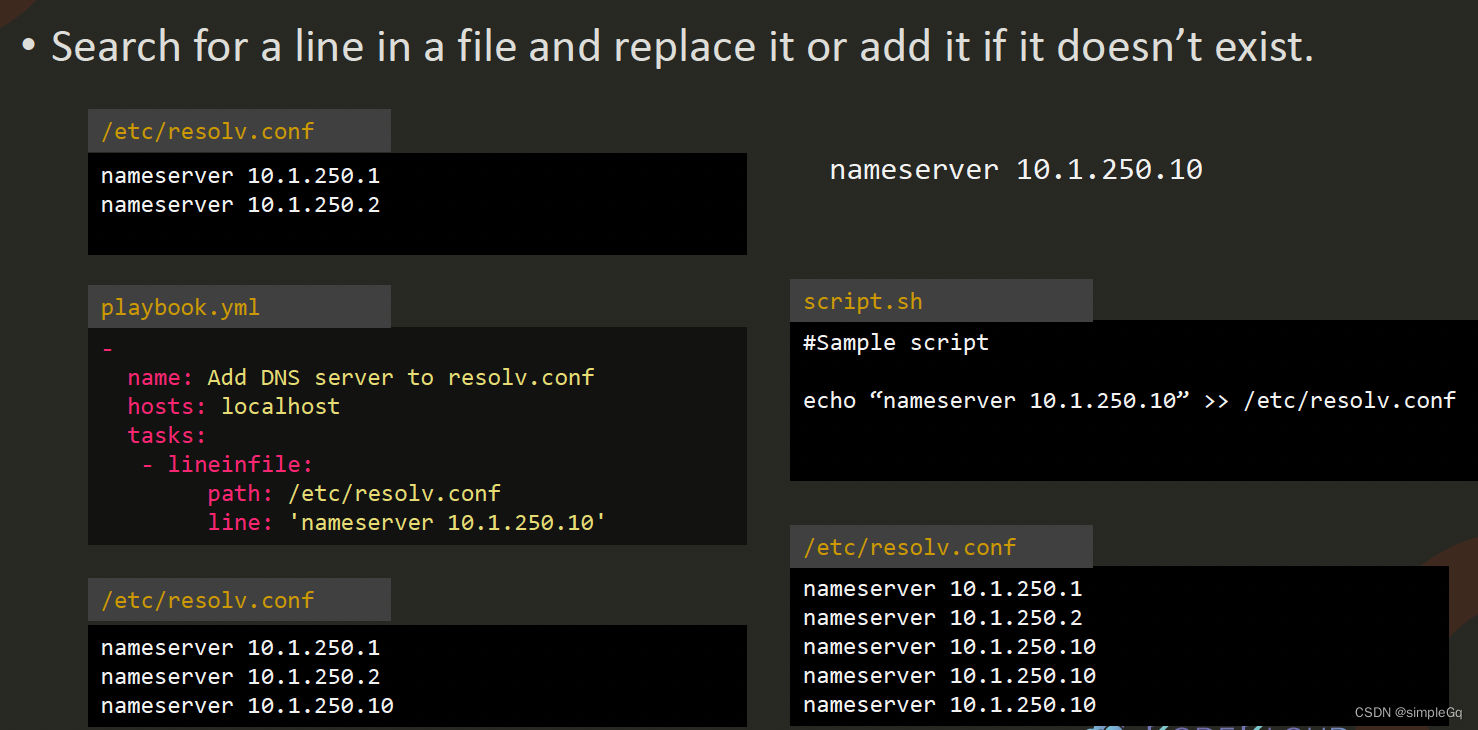The image size is (1478, 730).
Task: Click the /etc/resolv.conf header above playbook.yml
Action: point(239,131)
